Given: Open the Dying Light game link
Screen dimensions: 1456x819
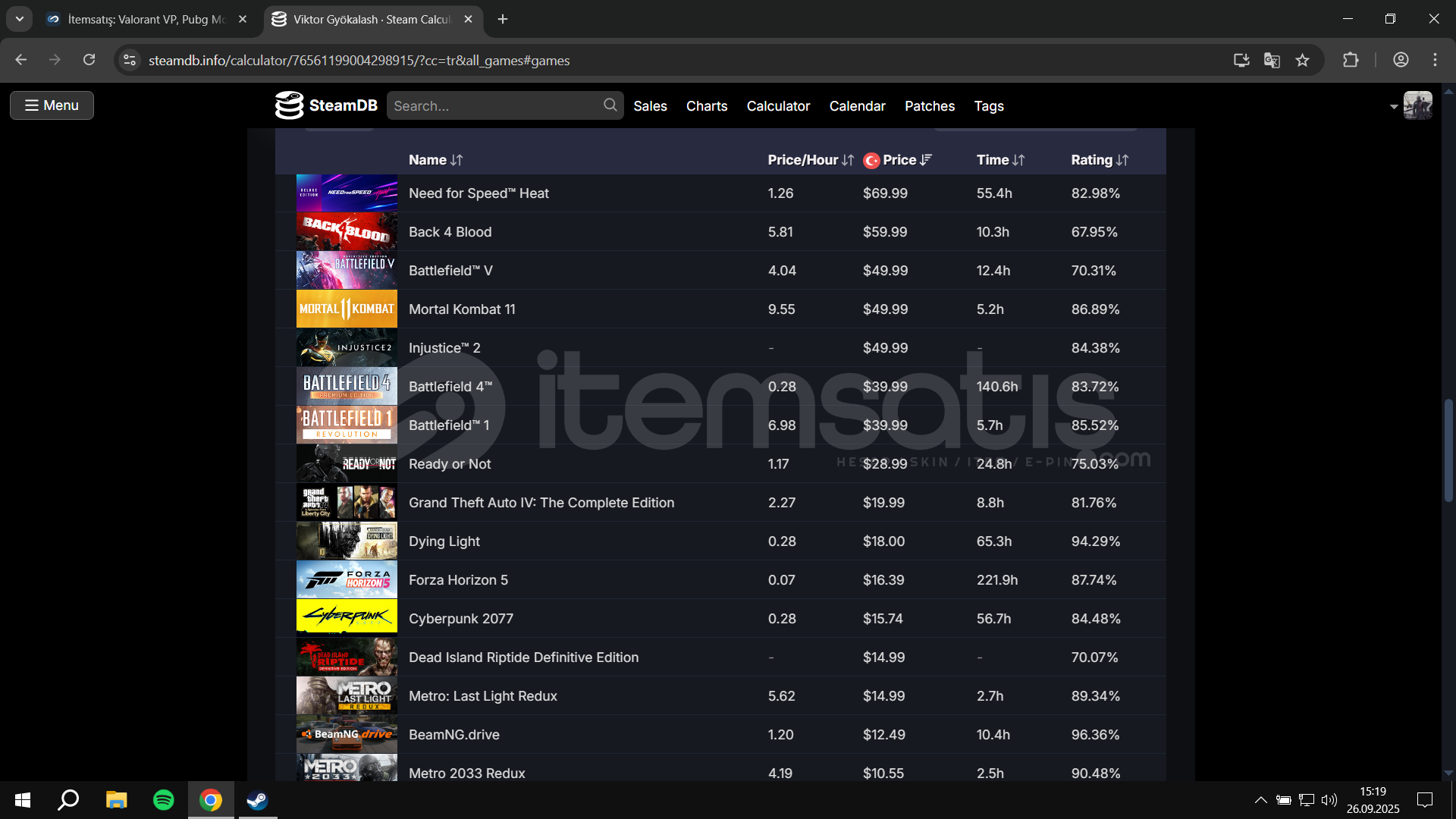Looking at the screenshot, I should coord(444,541).
